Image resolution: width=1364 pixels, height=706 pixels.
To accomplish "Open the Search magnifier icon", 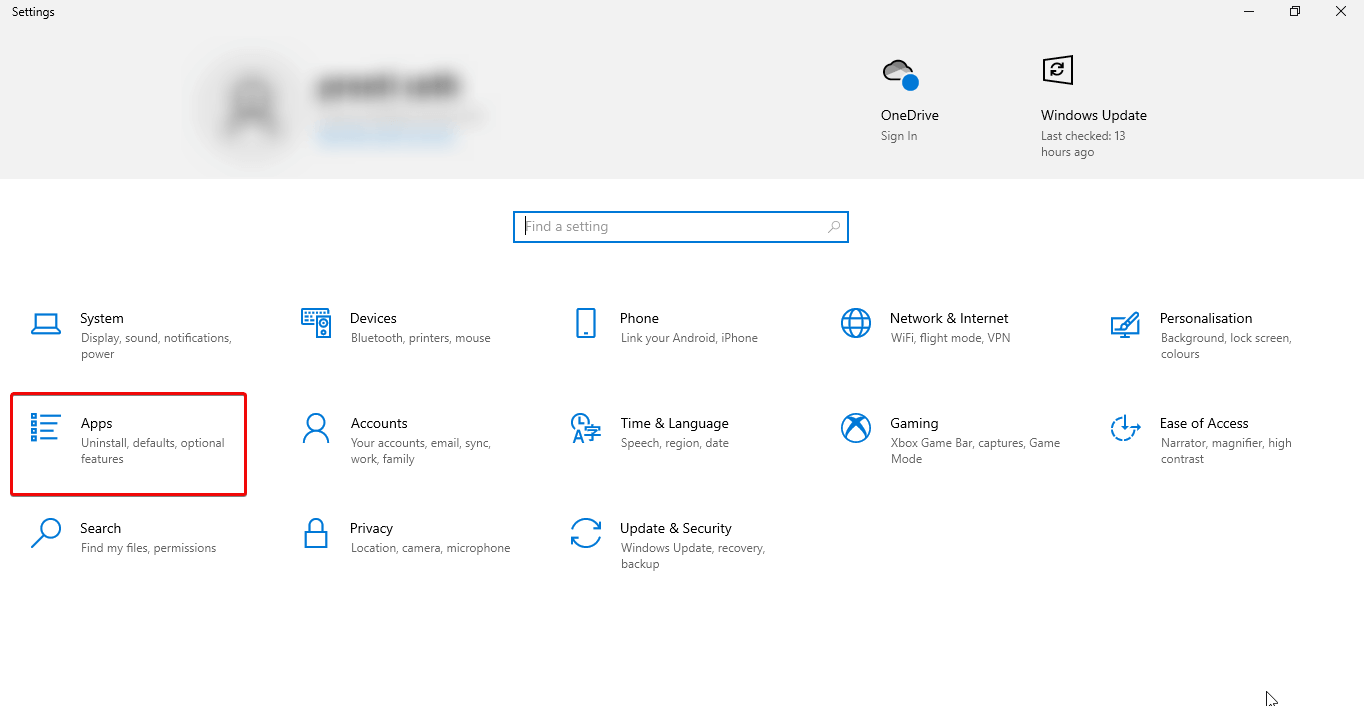I will [x=46, y=533].
